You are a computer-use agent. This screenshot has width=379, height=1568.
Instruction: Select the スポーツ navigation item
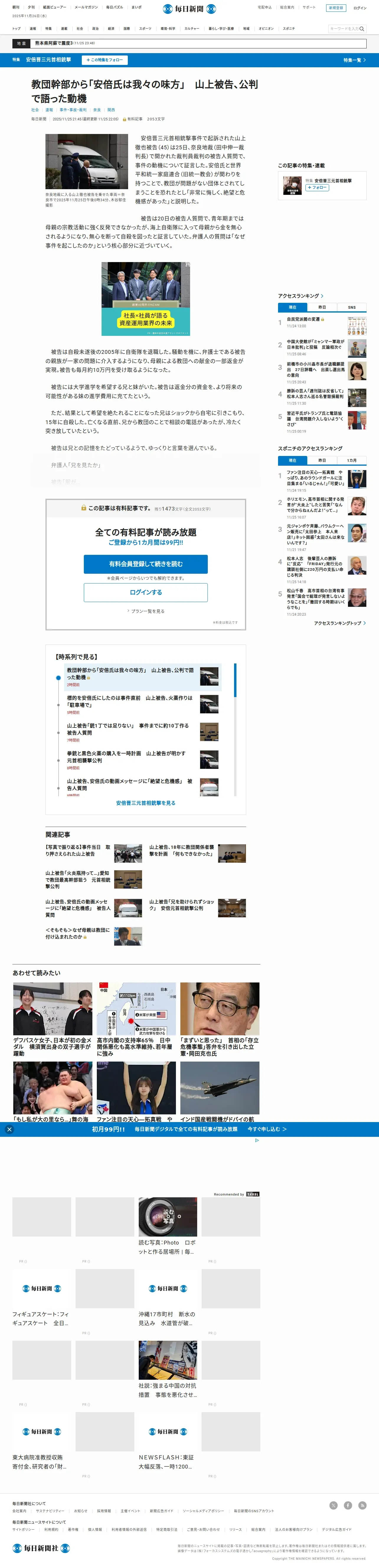click(146, 29)
